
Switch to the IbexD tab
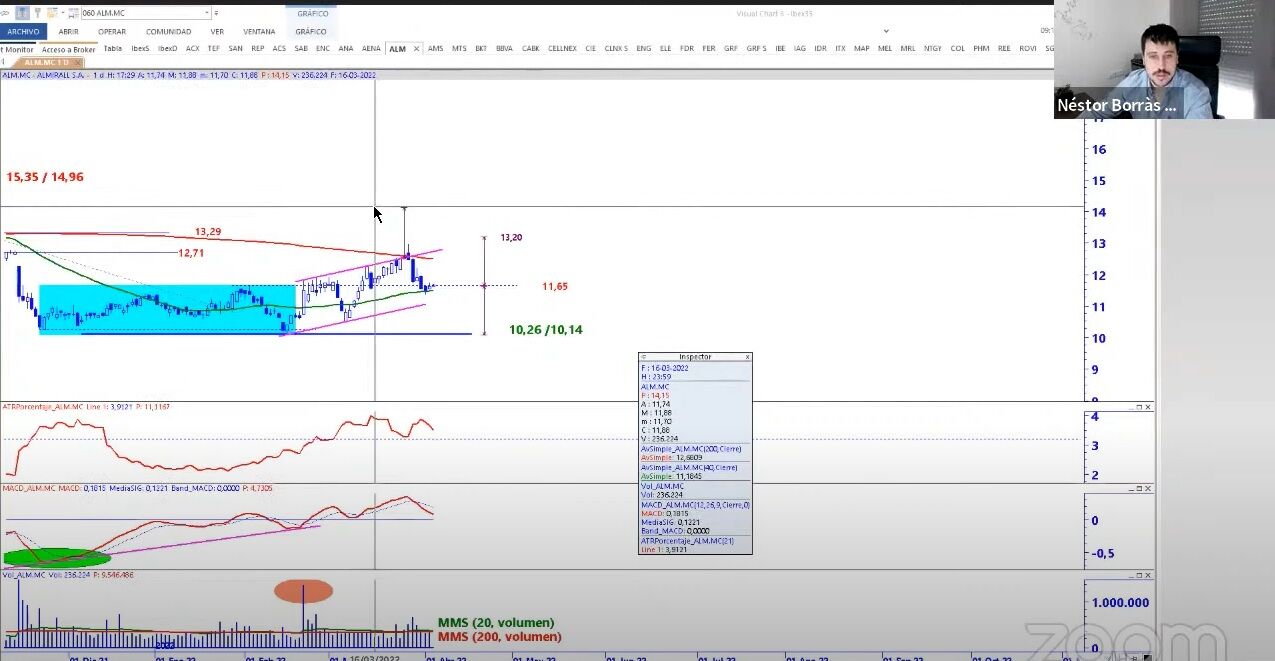(167, 48)
